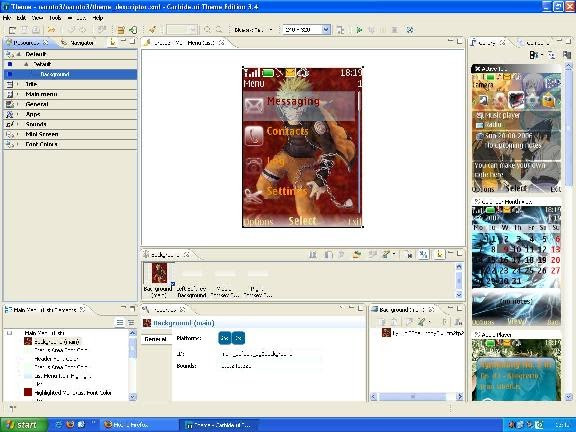576x432 pixels.
Task: Open the Edit menu
Action: pyautogui.click(x=21, y=18)
